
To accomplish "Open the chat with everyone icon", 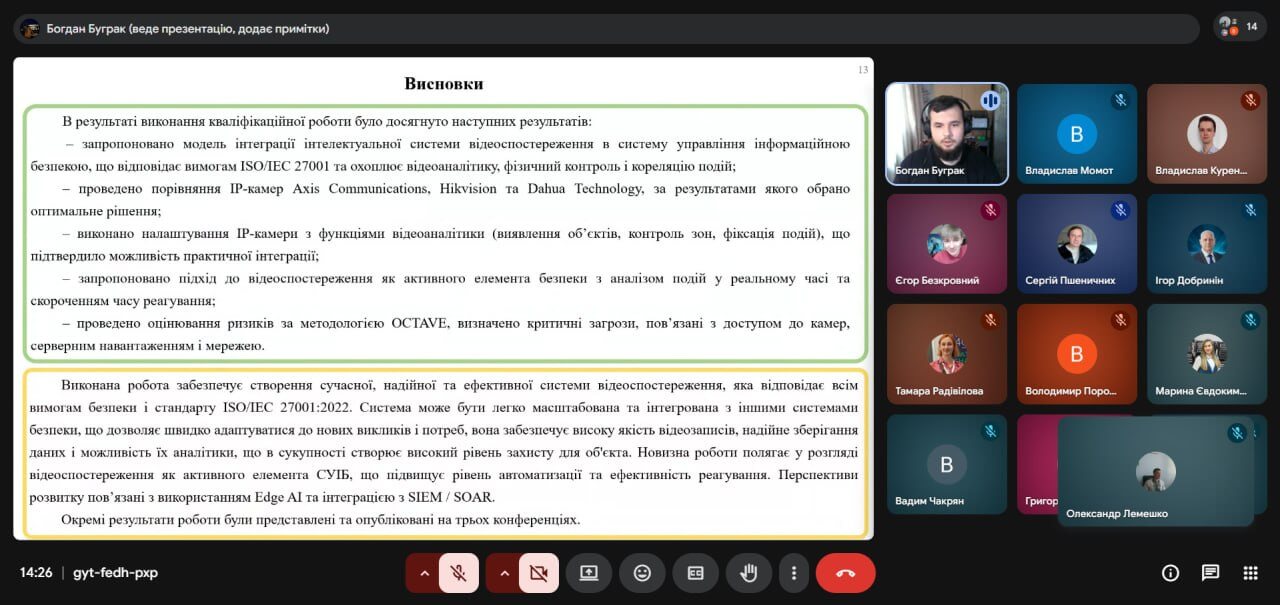I will point(1210,573).
